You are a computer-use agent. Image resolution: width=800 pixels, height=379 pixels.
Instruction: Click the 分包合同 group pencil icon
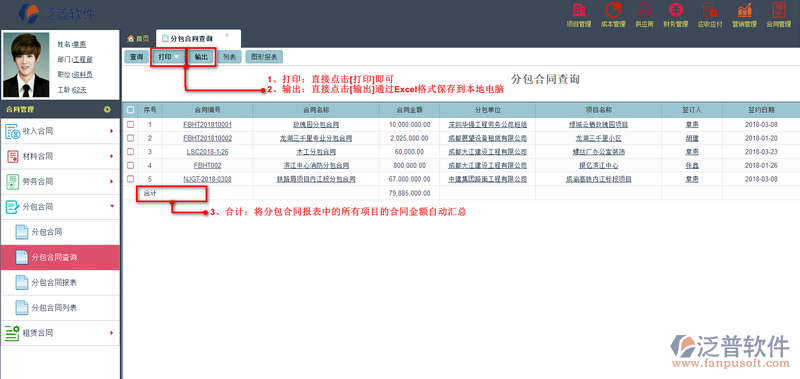[x=12, y=207]
